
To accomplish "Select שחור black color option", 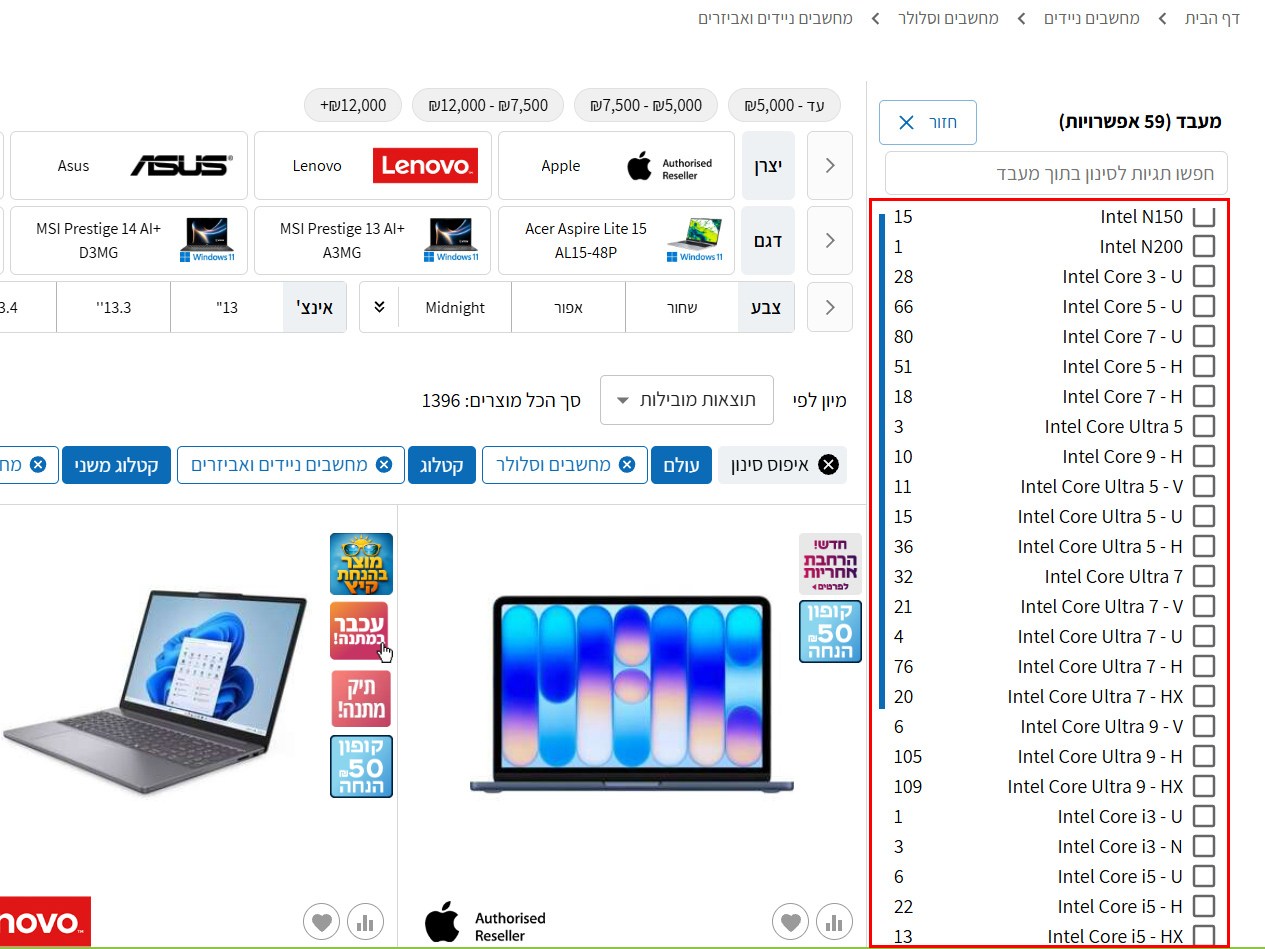I will (x=682, y=307).
